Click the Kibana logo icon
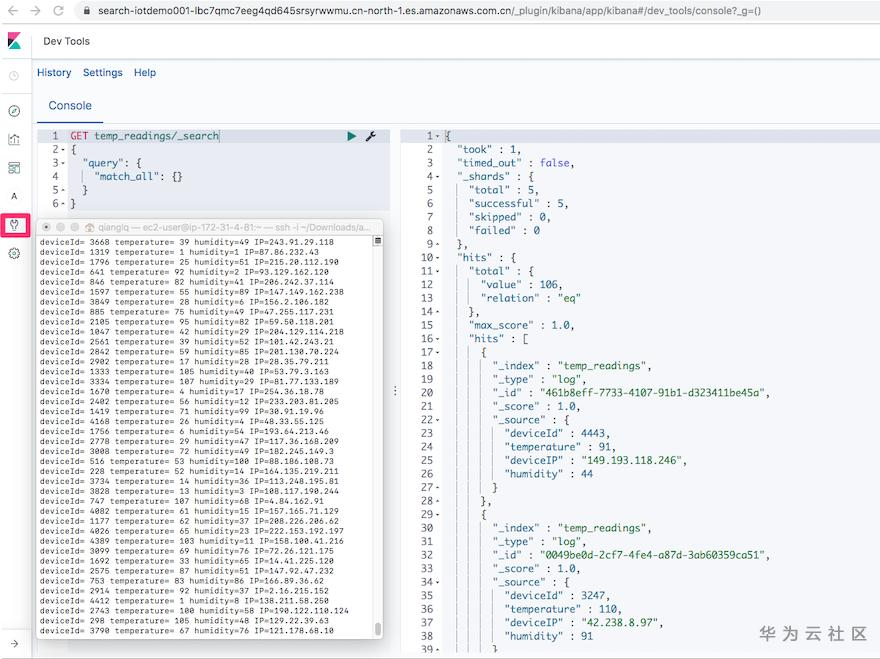The image size is (880, 659). coord(15,41)
